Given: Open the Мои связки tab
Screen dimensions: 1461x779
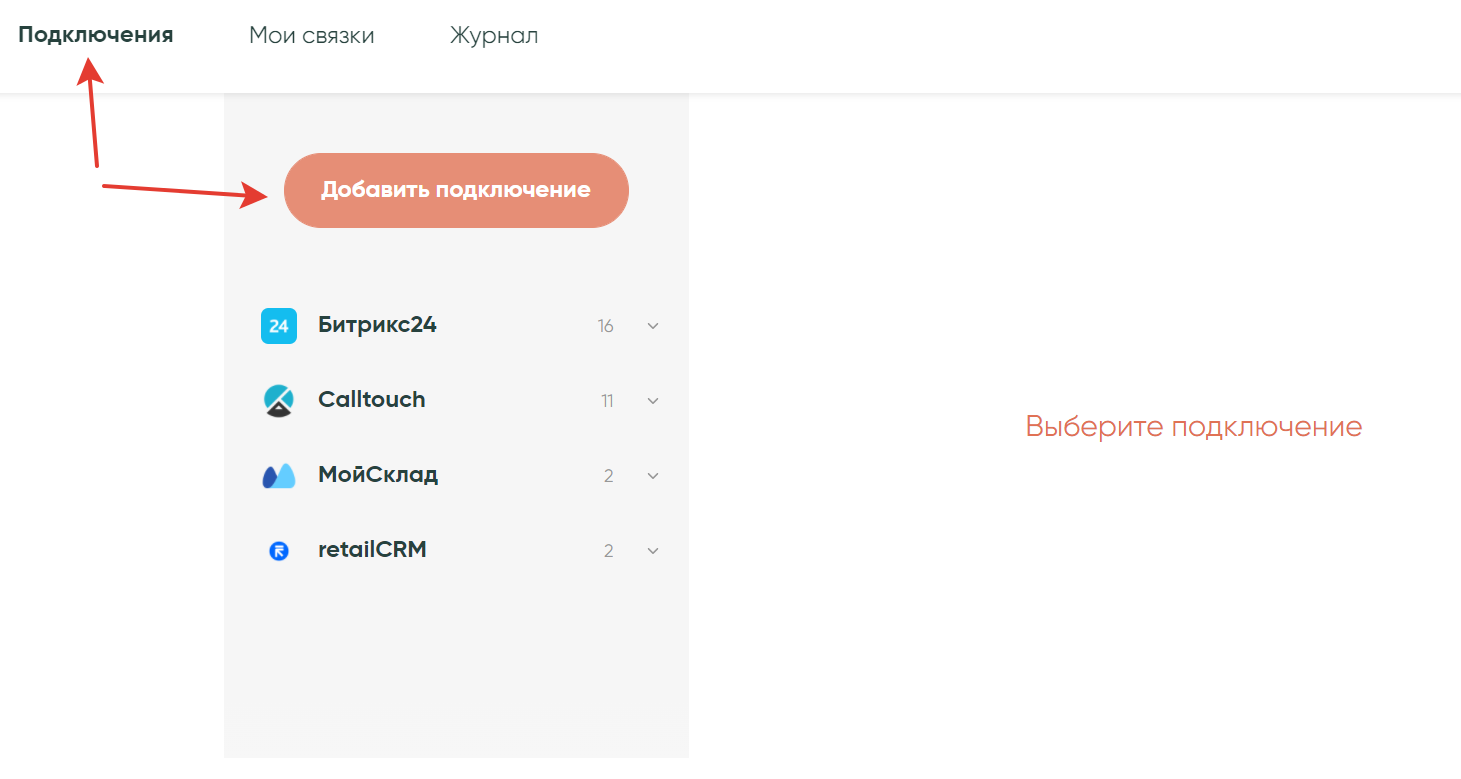Looking at the screenshot, I should pyautogui.click(x=311, y=36).
